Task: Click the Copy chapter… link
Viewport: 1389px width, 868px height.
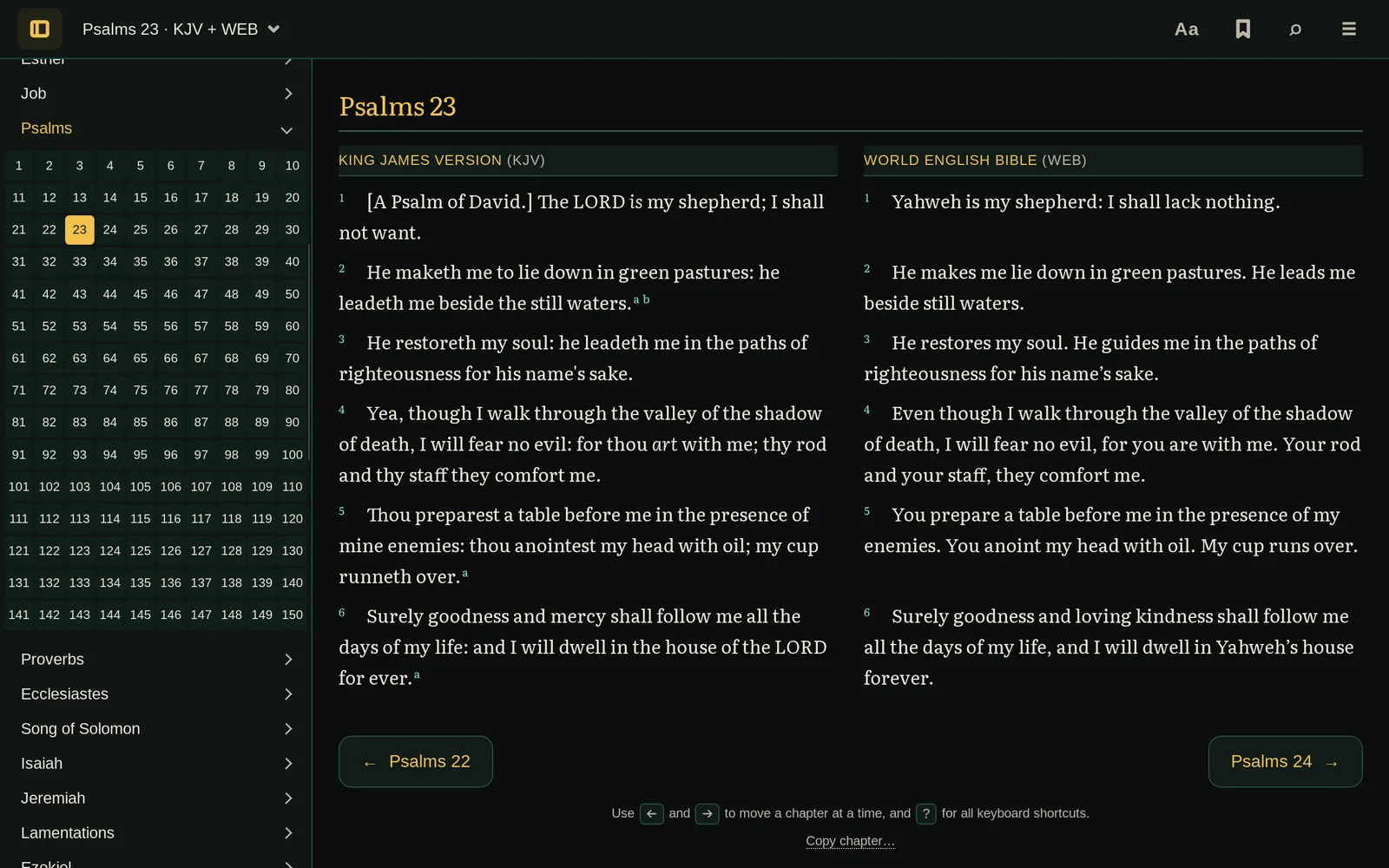Action: pyautogui.click(x=850, y=841)
